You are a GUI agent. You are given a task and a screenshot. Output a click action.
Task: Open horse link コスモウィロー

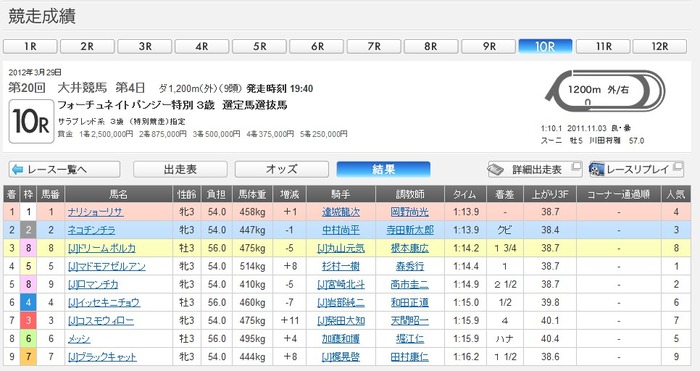click(101, 321)
